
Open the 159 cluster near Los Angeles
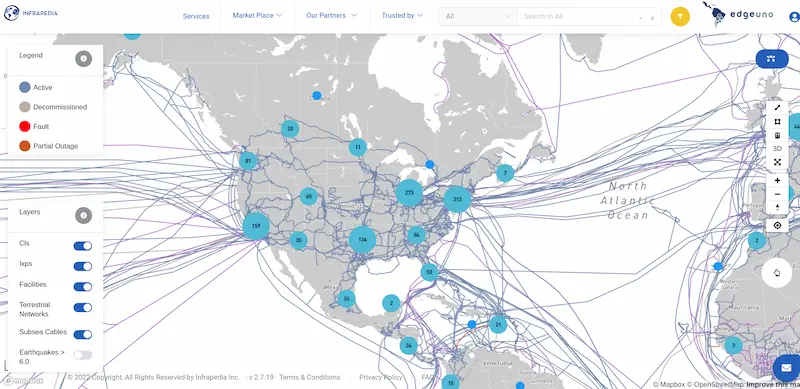(256, 226)
